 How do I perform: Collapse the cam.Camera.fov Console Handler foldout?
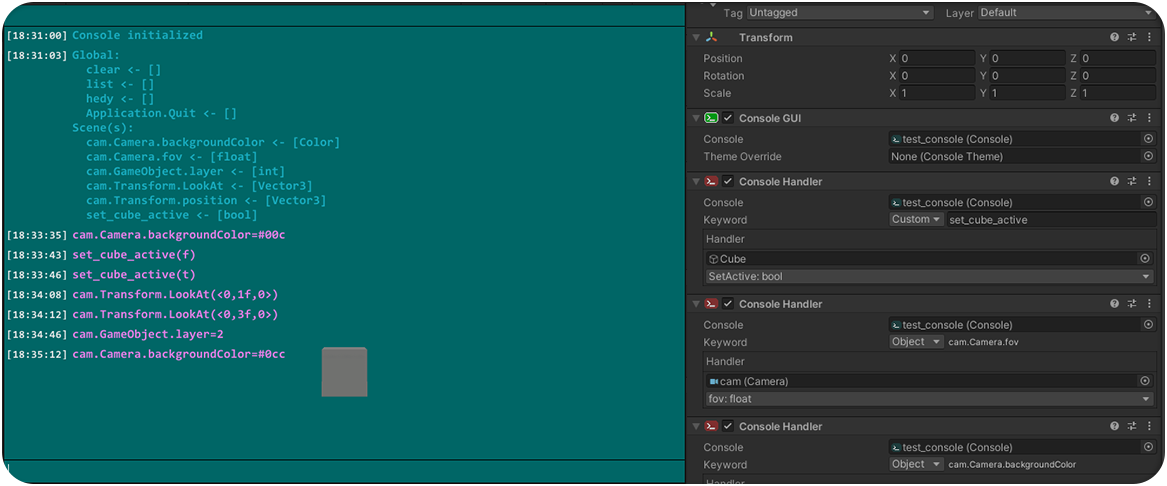point(696,304)
